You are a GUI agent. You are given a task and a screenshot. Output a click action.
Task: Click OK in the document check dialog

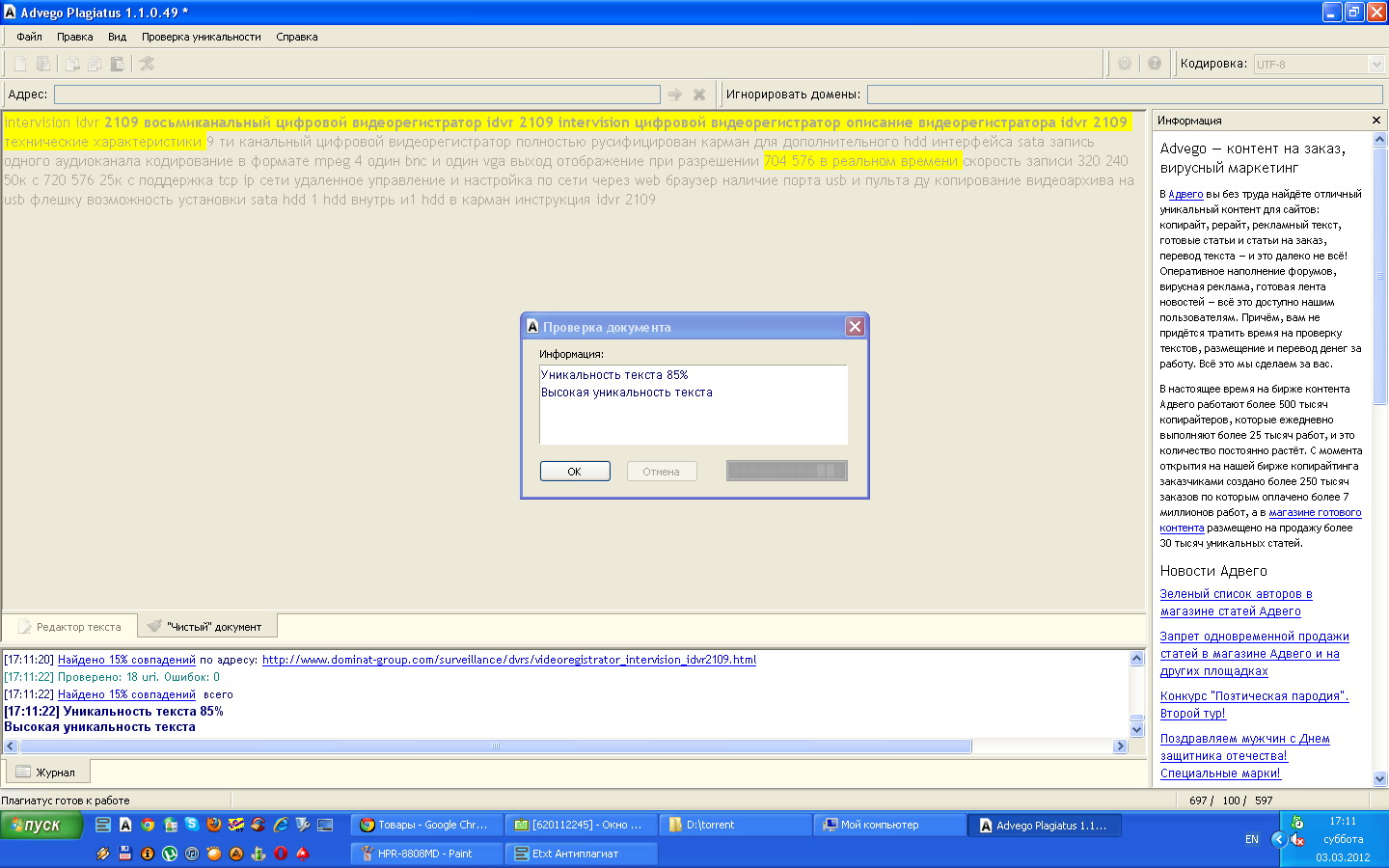[575, 472]
